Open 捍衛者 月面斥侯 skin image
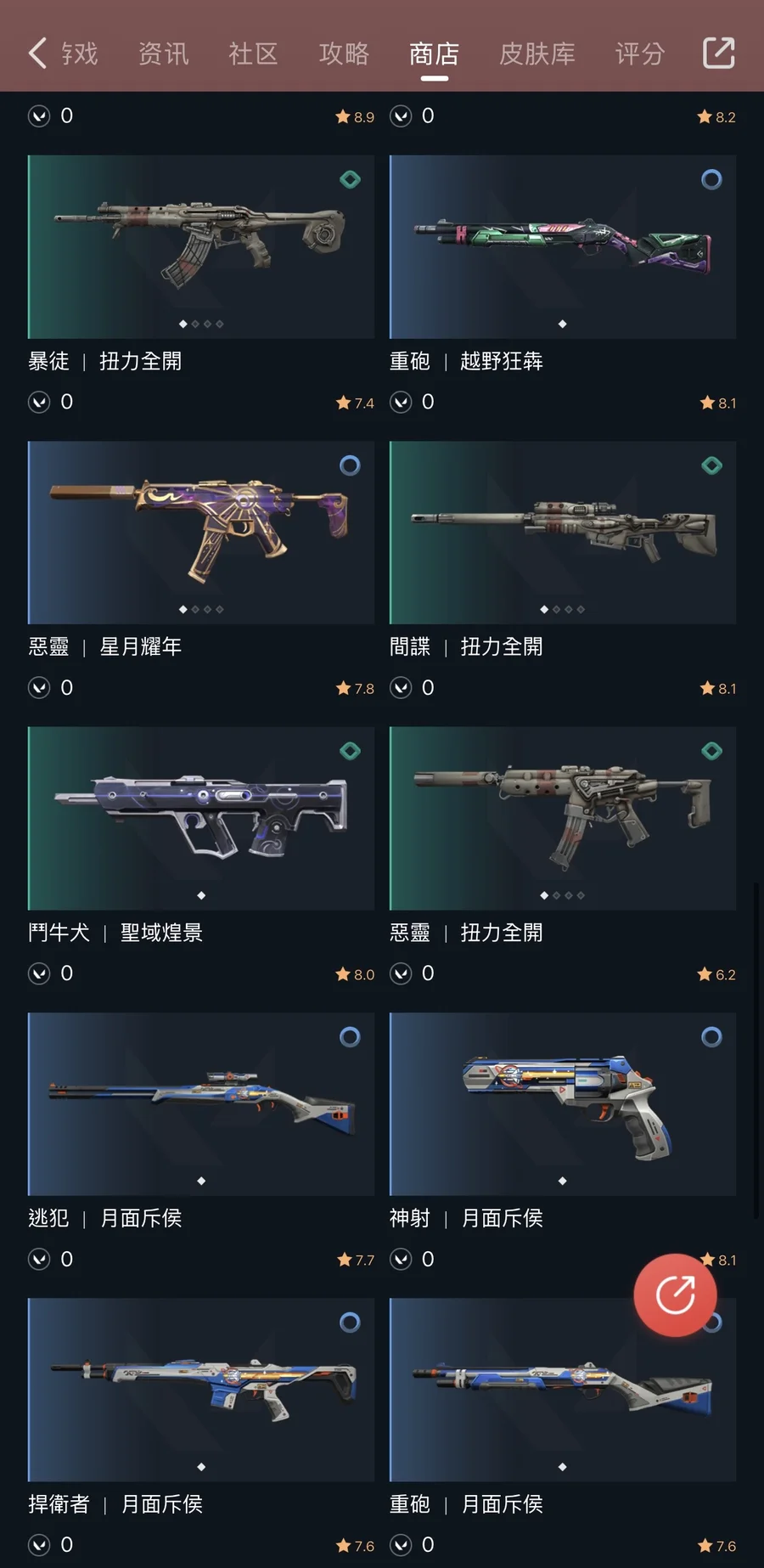Viewport: 764px width, 1568px height. [201, 1390]
